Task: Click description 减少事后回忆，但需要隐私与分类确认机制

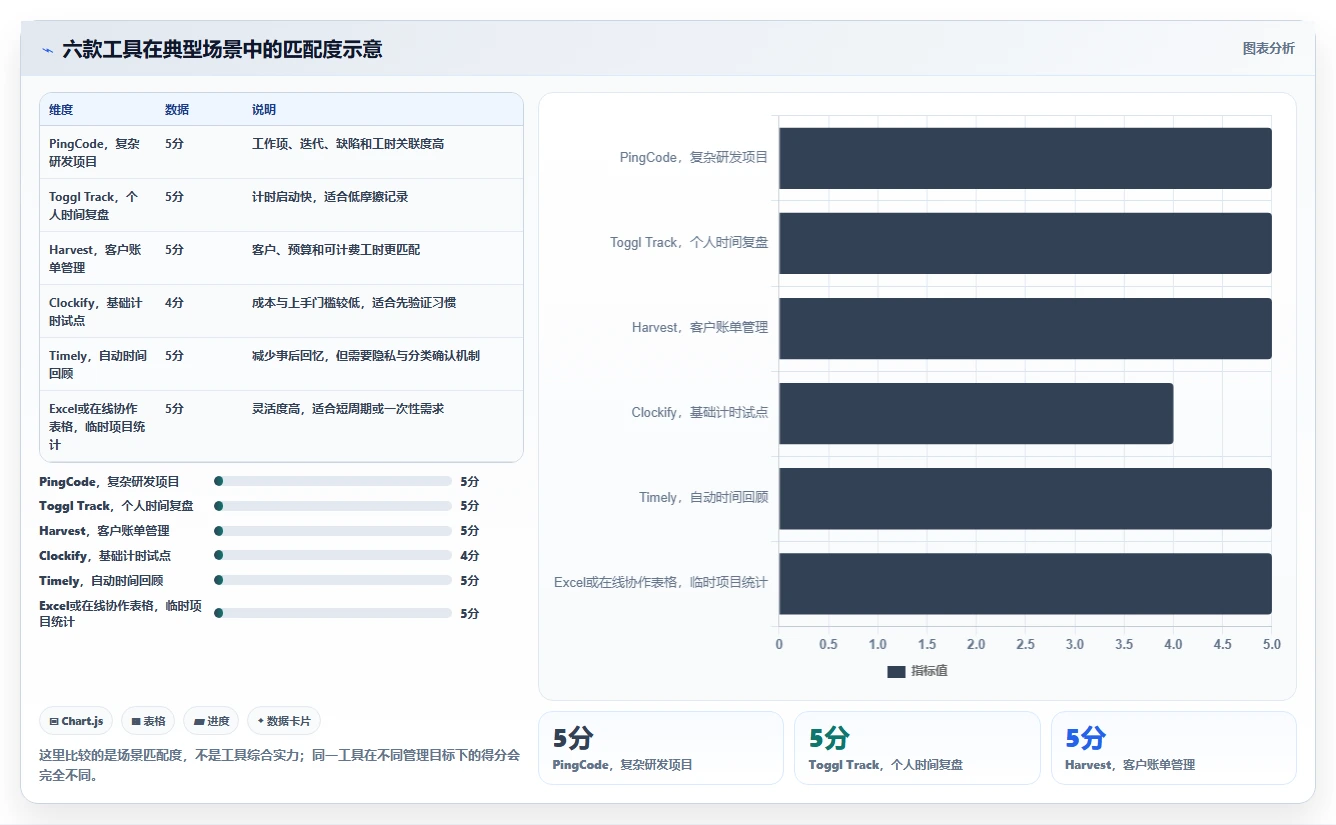Action: (366, 356)
